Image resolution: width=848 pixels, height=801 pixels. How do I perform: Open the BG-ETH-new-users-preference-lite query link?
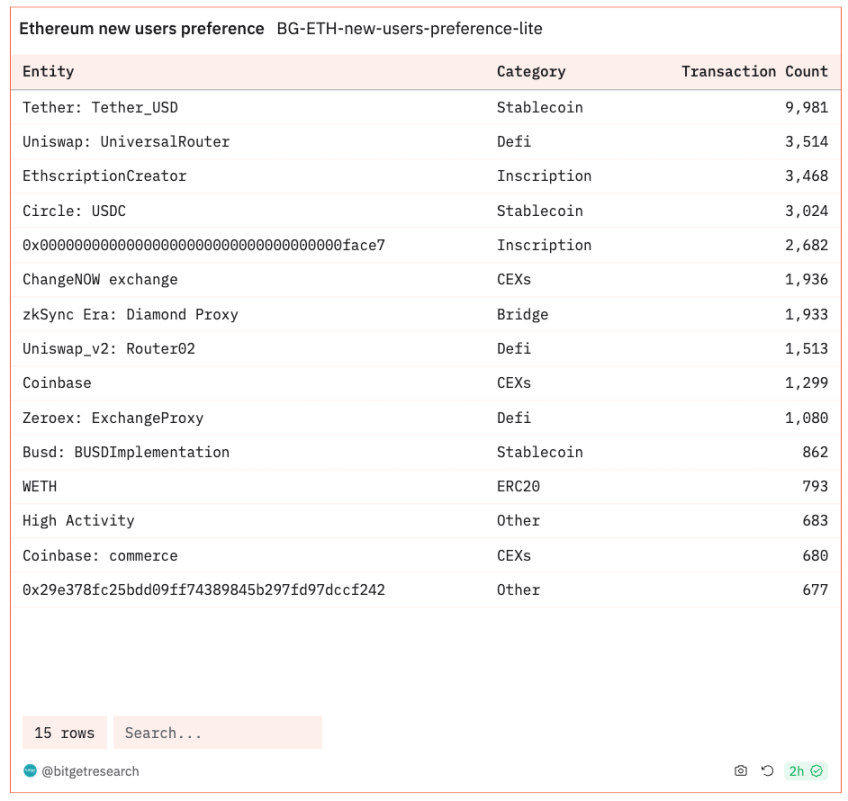coord(409,29)
